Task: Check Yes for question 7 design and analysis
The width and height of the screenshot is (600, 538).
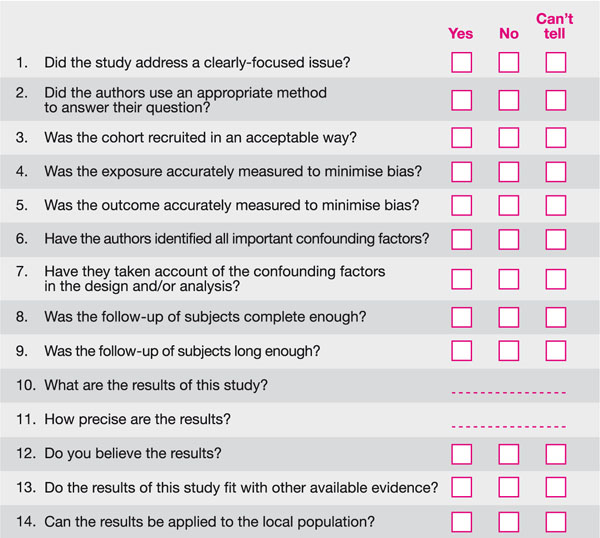Action: pos(461,279)
